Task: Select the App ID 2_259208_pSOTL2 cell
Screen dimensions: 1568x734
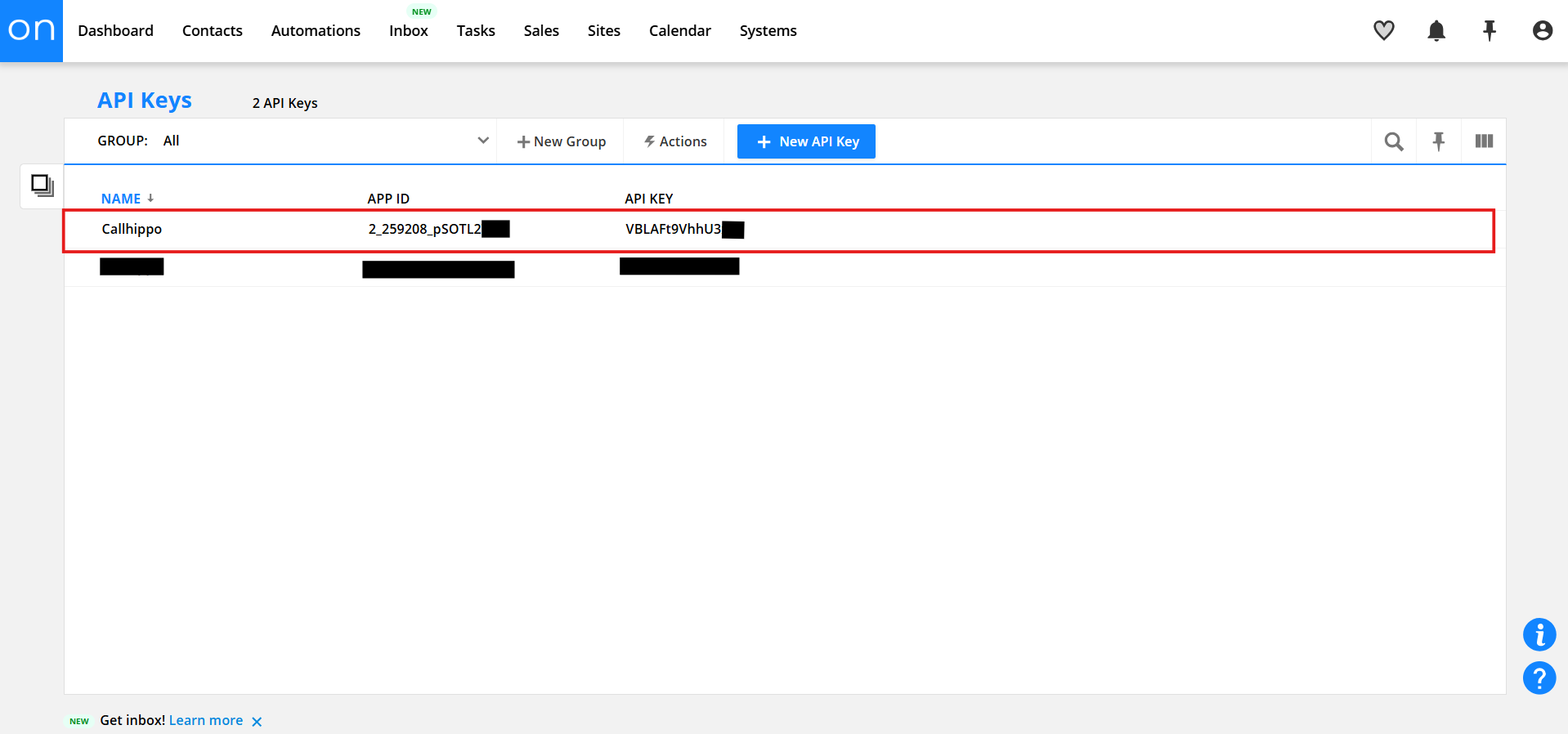Action: (439, 229)
